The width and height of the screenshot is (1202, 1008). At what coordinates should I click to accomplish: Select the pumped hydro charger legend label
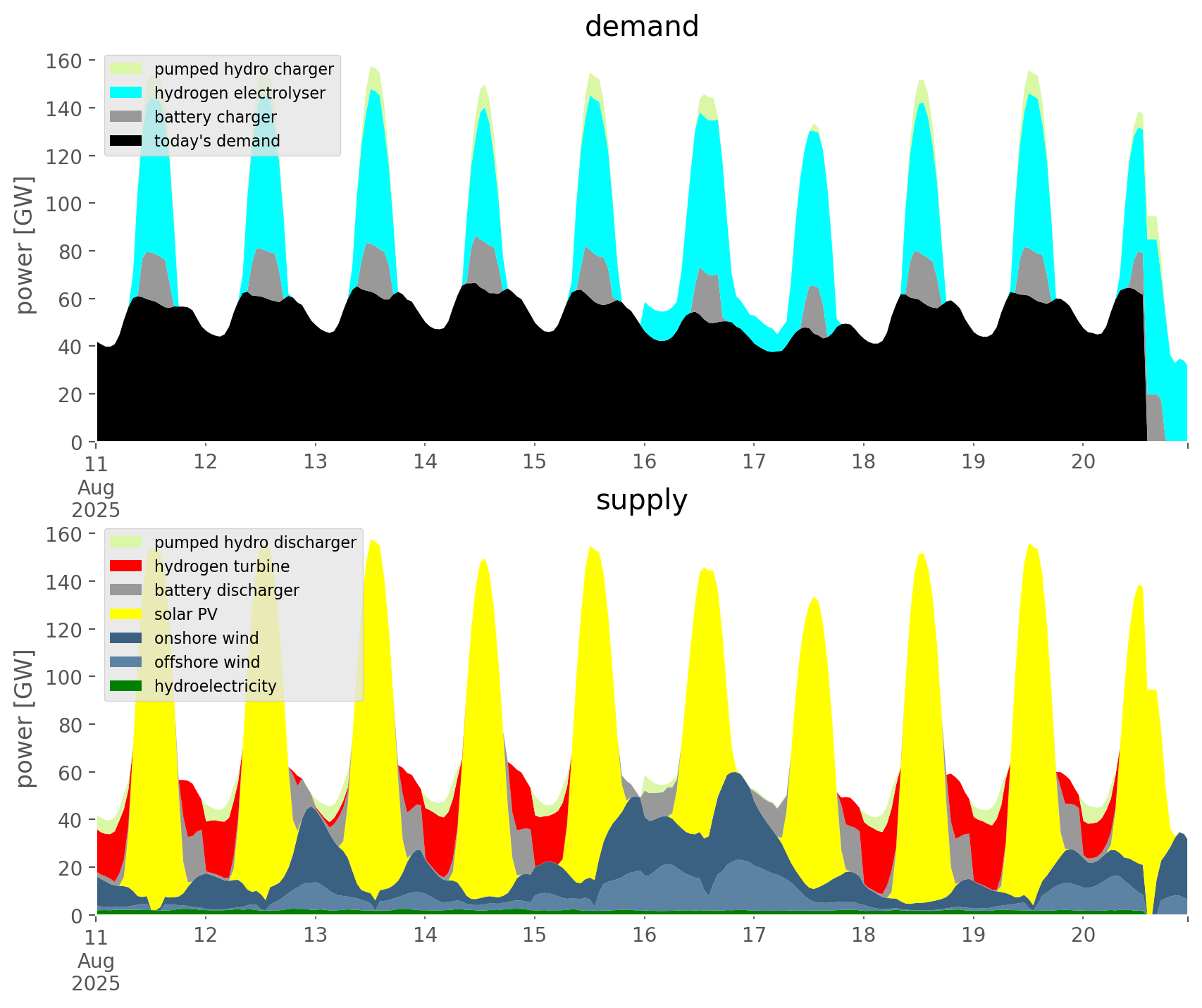coord(244,69)
